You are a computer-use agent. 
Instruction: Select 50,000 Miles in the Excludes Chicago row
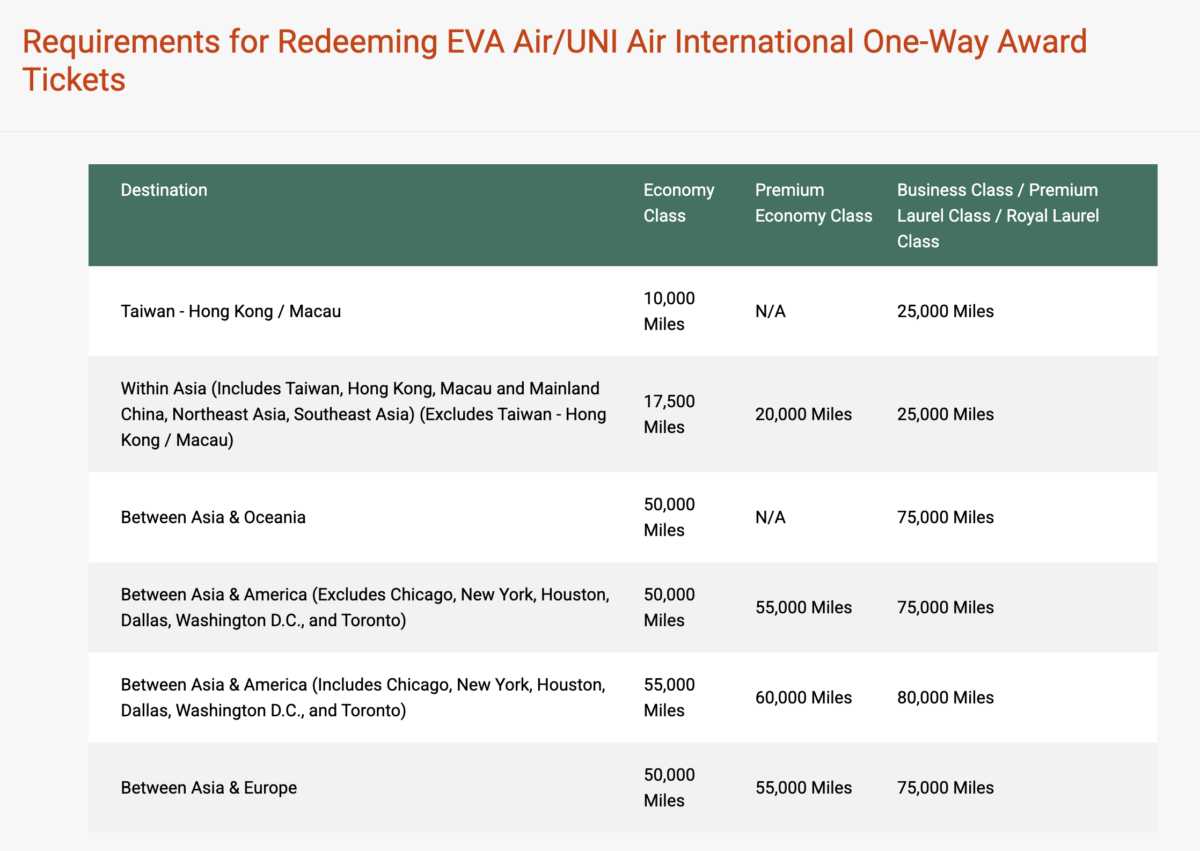tap(669, 607)
